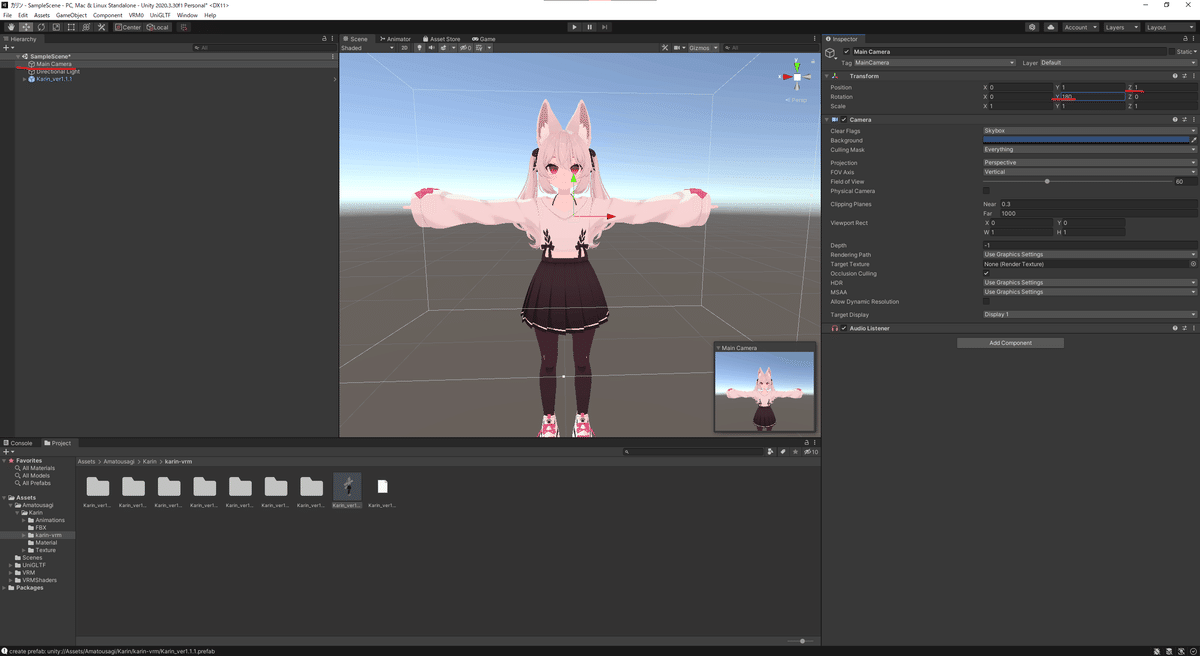Screen dimensions: 1200x656
Task: Toggle Physical Camera checkbox
Action: 986,191
